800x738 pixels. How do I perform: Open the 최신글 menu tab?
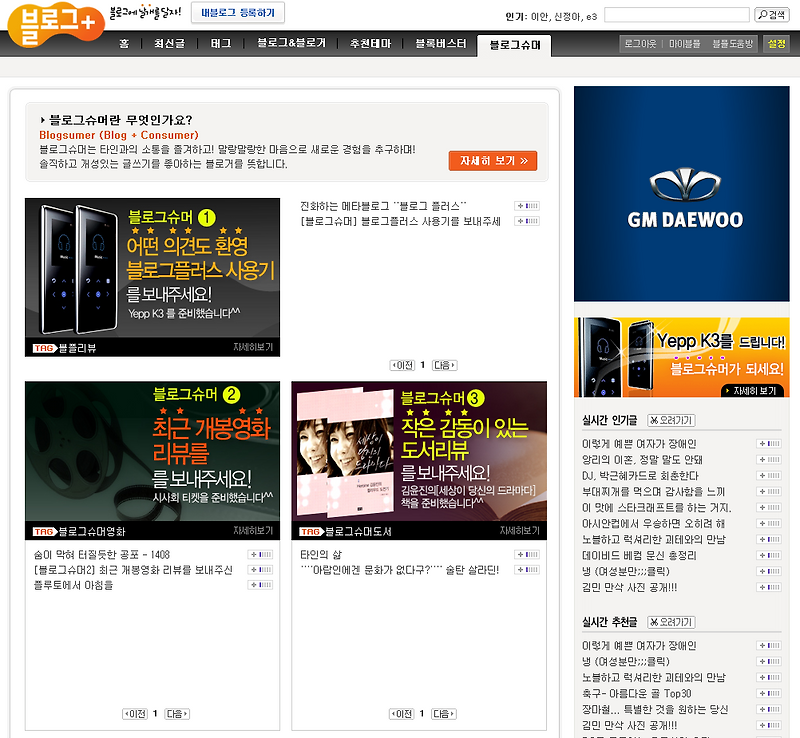(169, 43)
